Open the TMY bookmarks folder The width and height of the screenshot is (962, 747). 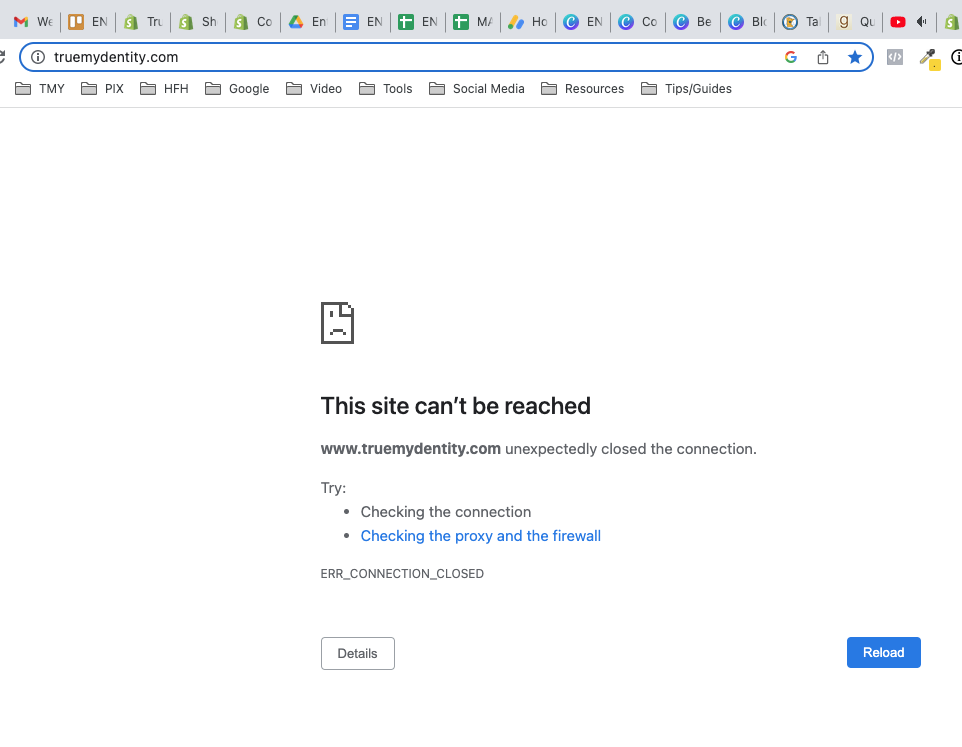tap(40, 89)
